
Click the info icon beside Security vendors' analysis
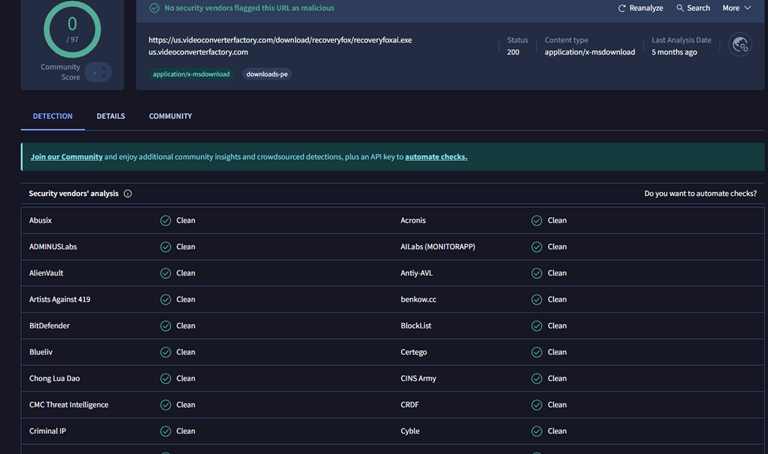point(128,193)
